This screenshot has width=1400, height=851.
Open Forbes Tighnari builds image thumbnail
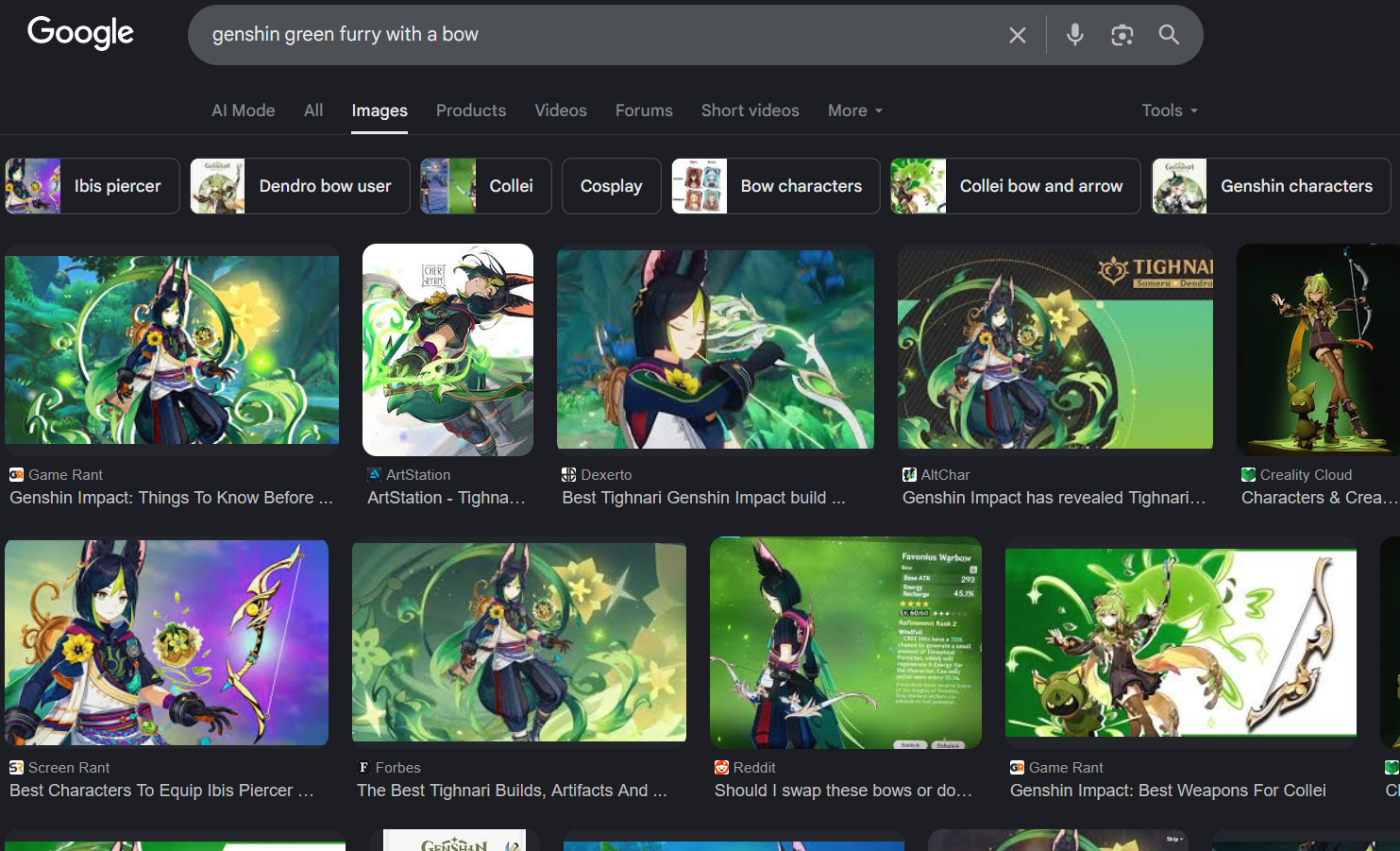tap(519, 642)
